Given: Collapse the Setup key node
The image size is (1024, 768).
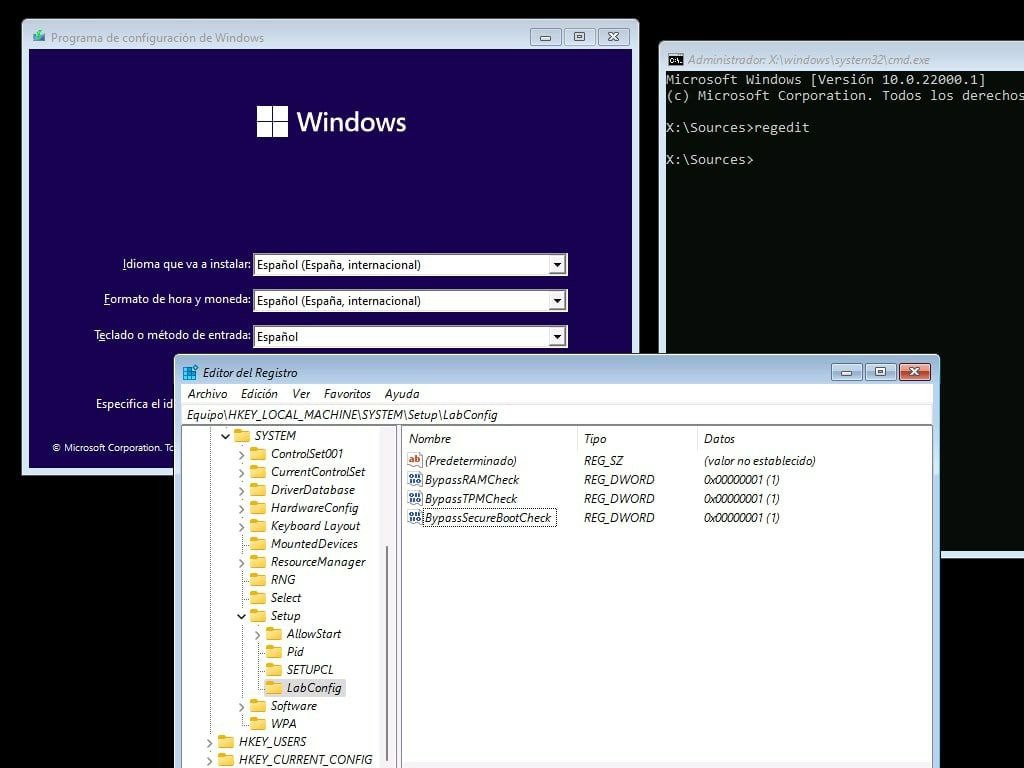Looking at the screenshot, I should (x=241, y=616).
